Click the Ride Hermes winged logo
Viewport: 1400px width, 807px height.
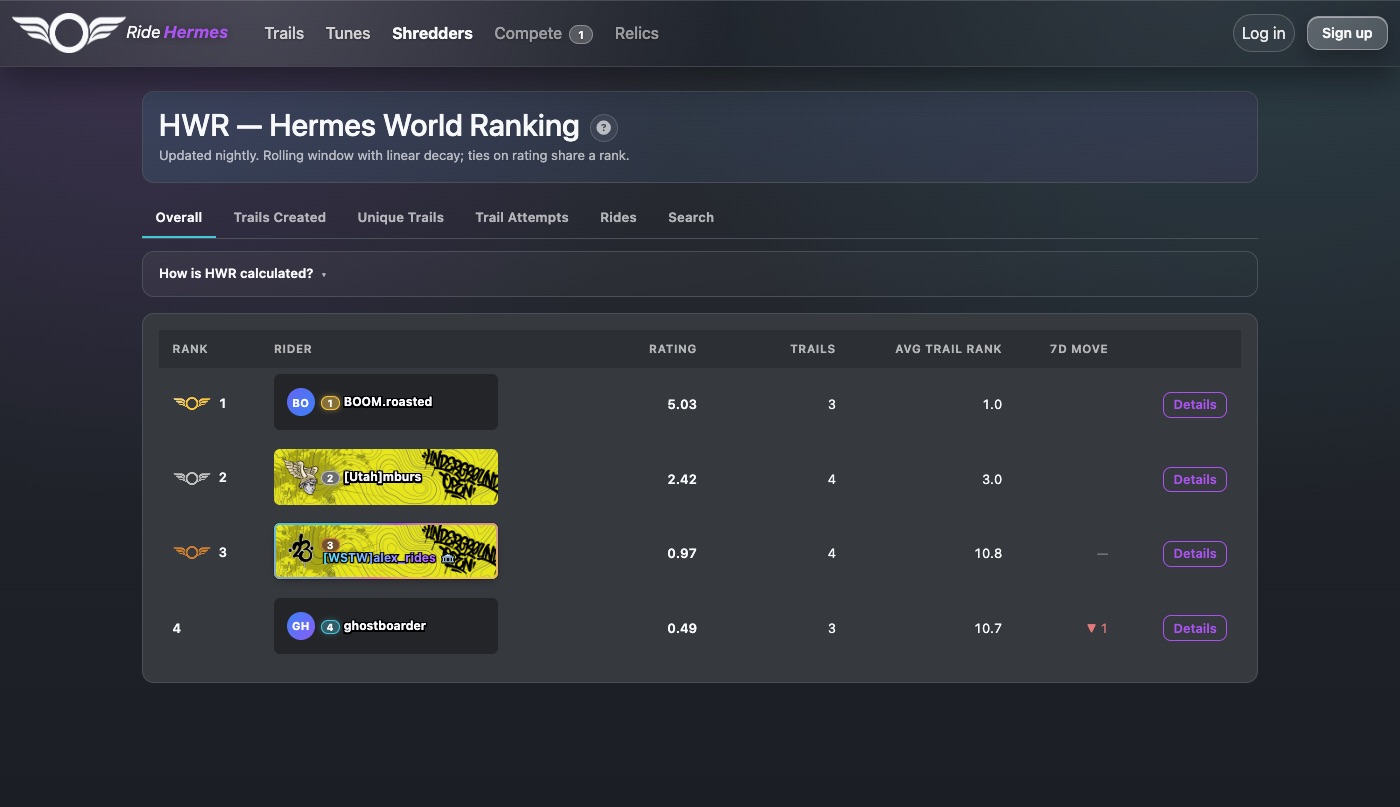pos(68,33)
